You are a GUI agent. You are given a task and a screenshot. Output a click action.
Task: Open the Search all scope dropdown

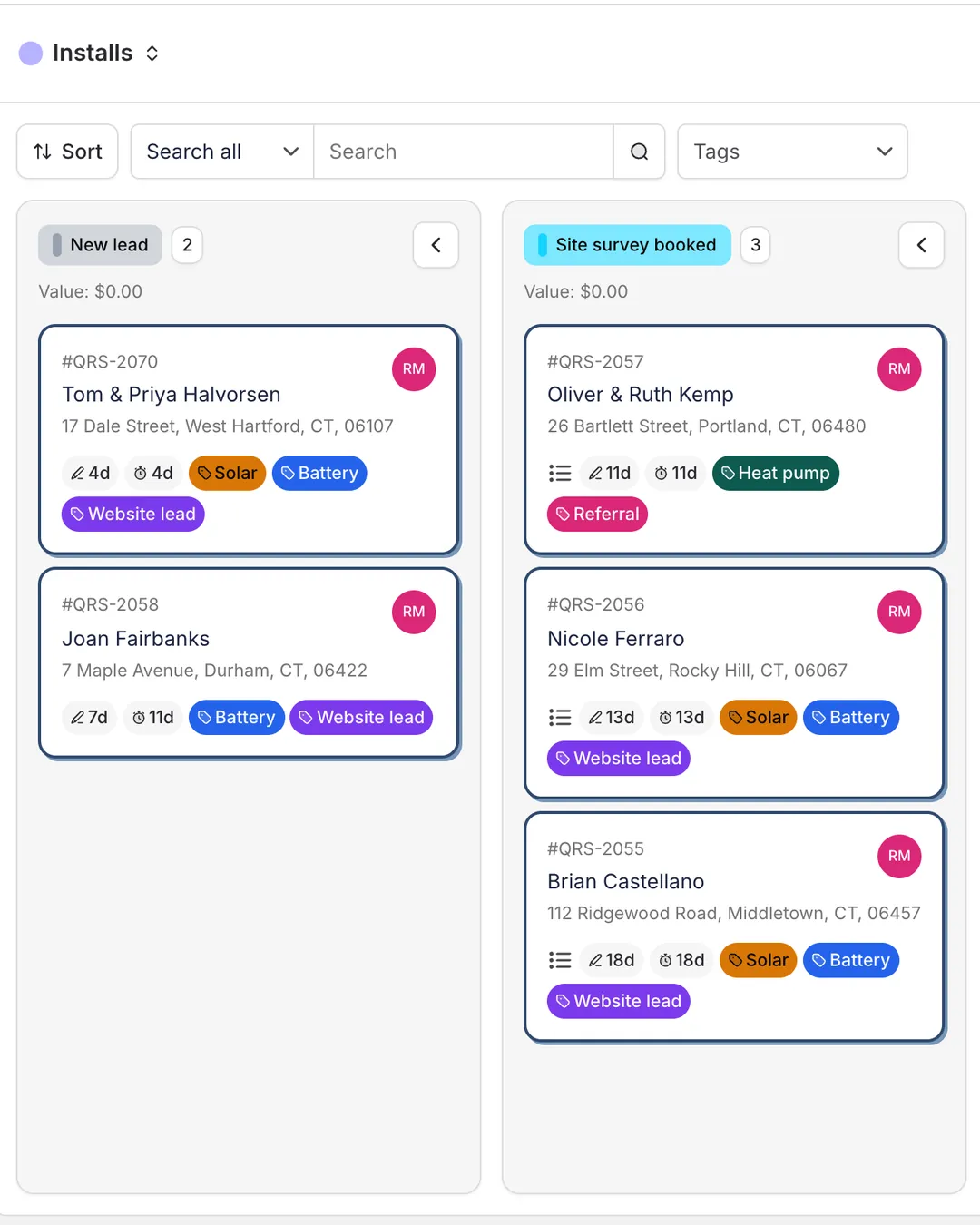click(x=222, y=152)
